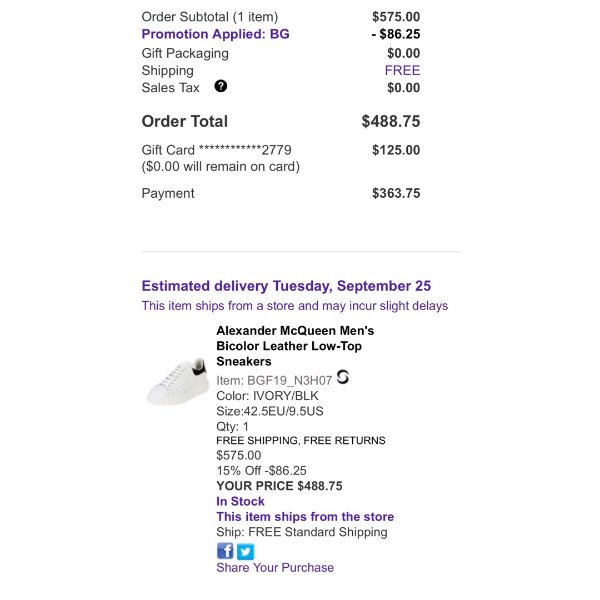This screenshot has height=600, width=600.
Task: Select the purple FREE shipping value
Action: (402, 70)
